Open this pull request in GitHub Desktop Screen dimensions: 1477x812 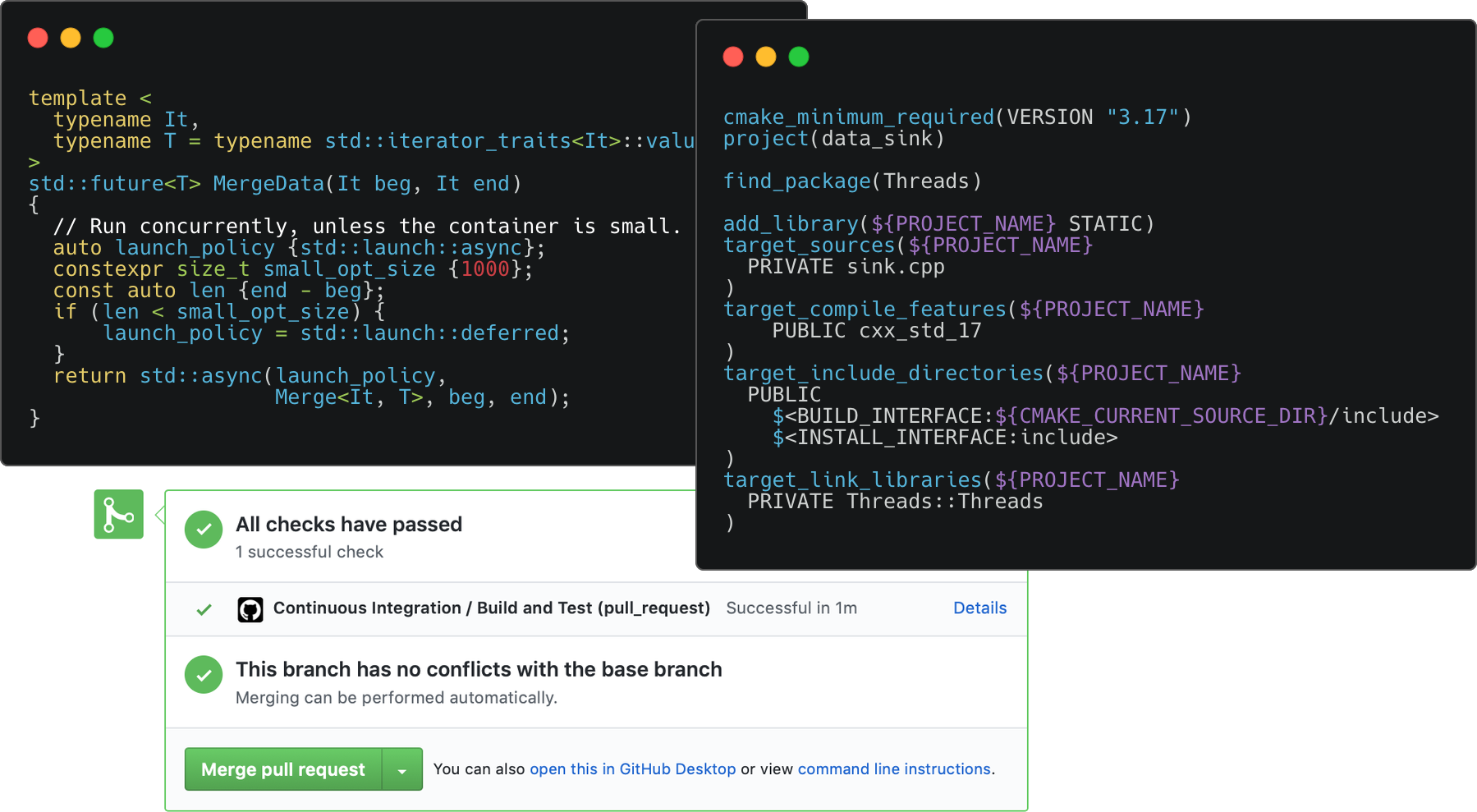[x=632, y=768]
